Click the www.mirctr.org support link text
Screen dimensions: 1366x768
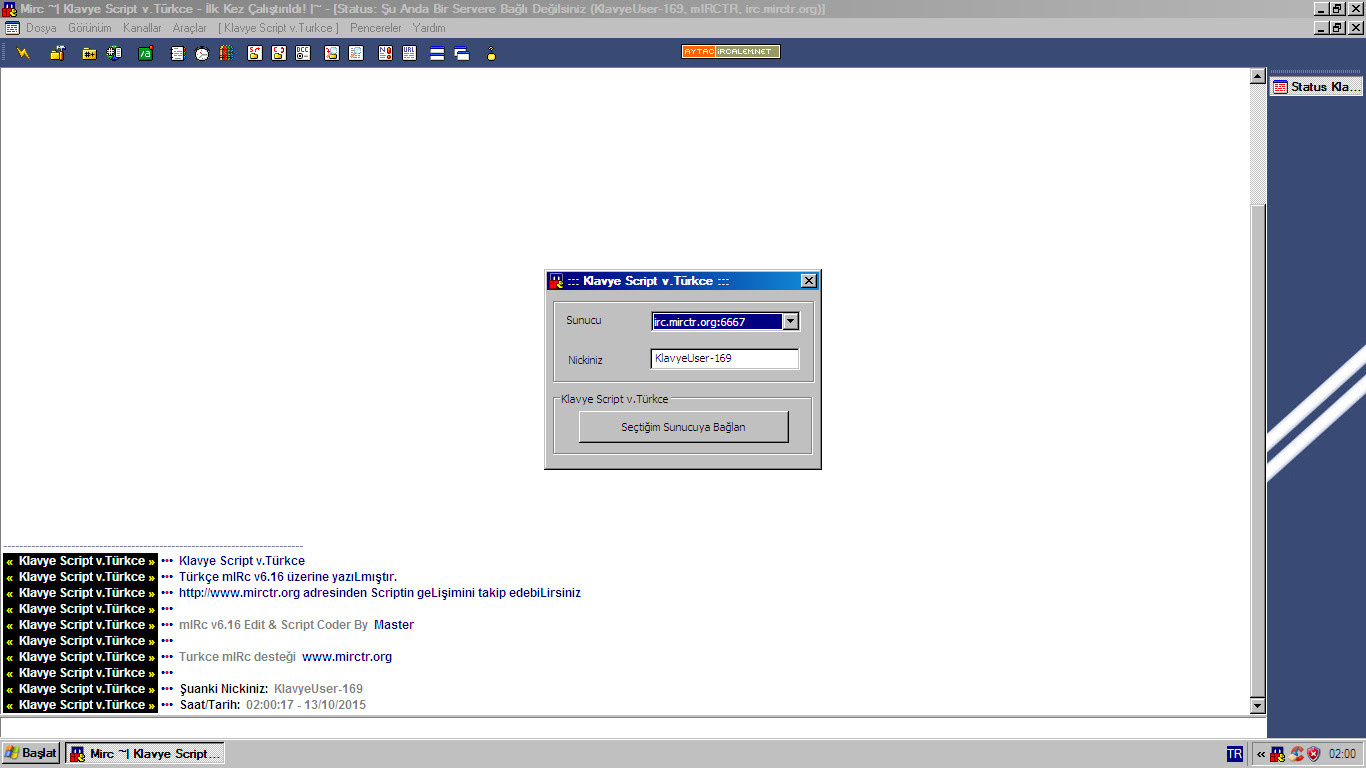[347, 657]
